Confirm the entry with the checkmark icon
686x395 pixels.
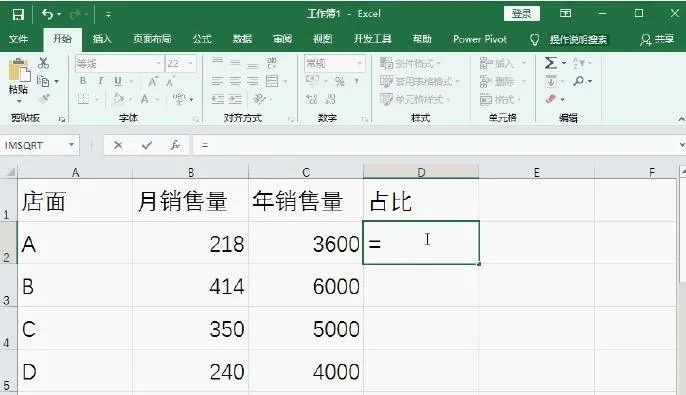tap(147, 145)
